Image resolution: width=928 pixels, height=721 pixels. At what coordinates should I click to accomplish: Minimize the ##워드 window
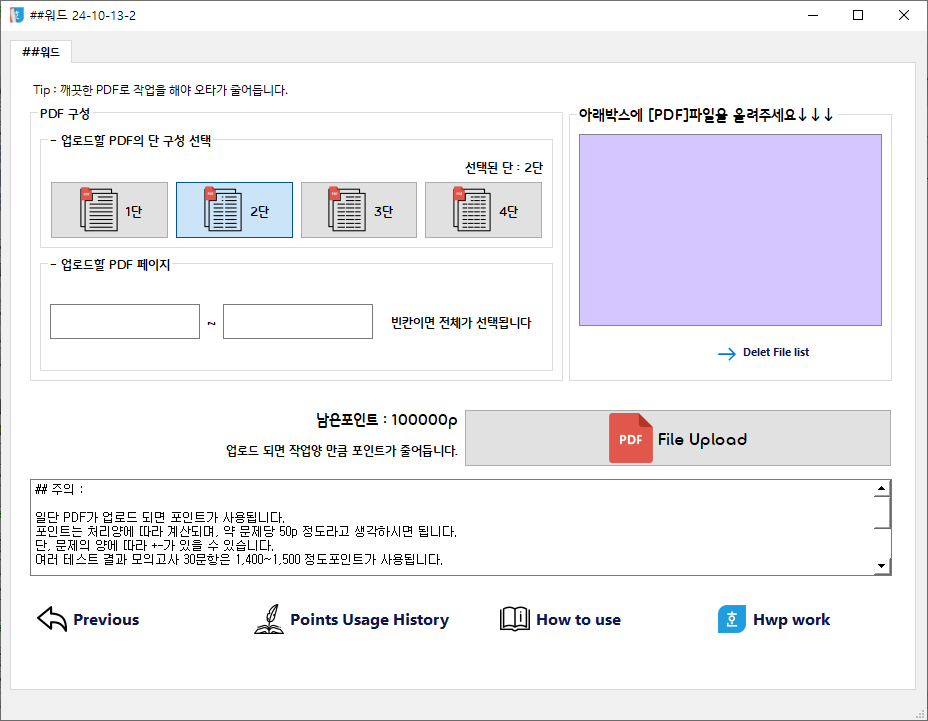(x=813, y=15)
